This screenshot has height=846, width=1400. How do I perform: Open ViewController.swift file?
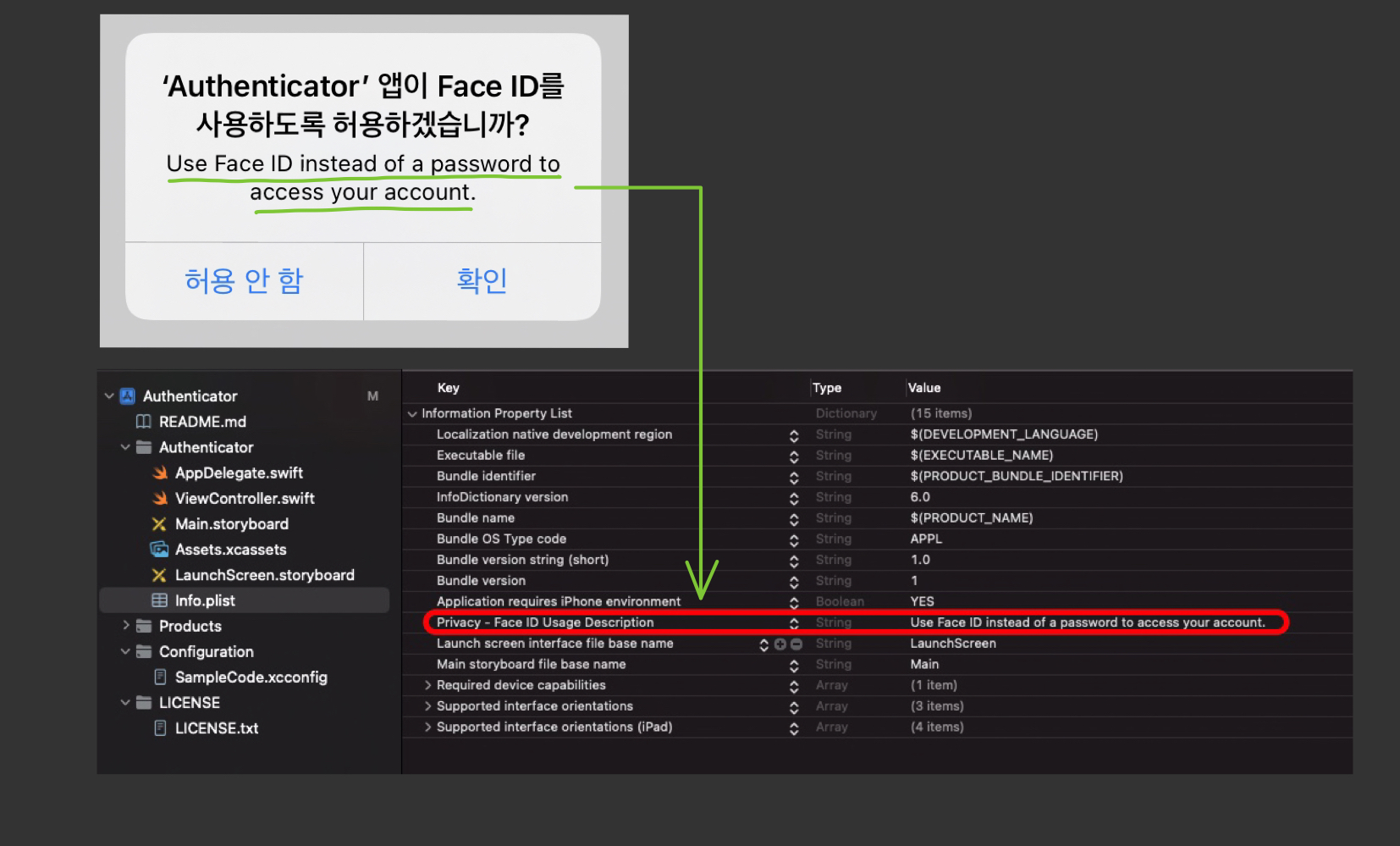(245, 498)
